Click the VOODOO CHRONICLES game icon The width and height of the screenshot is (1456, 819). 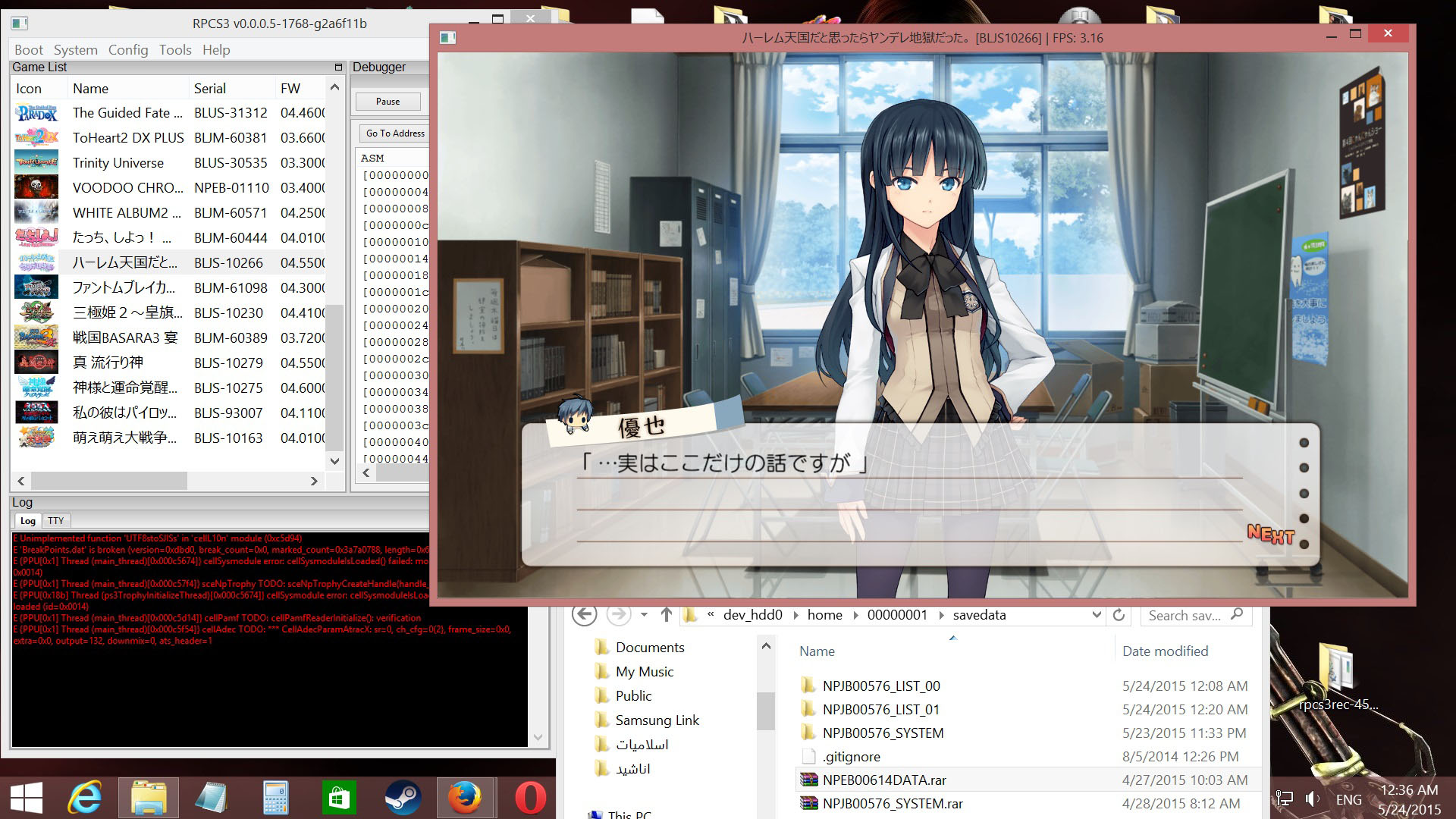click(36, 188)
